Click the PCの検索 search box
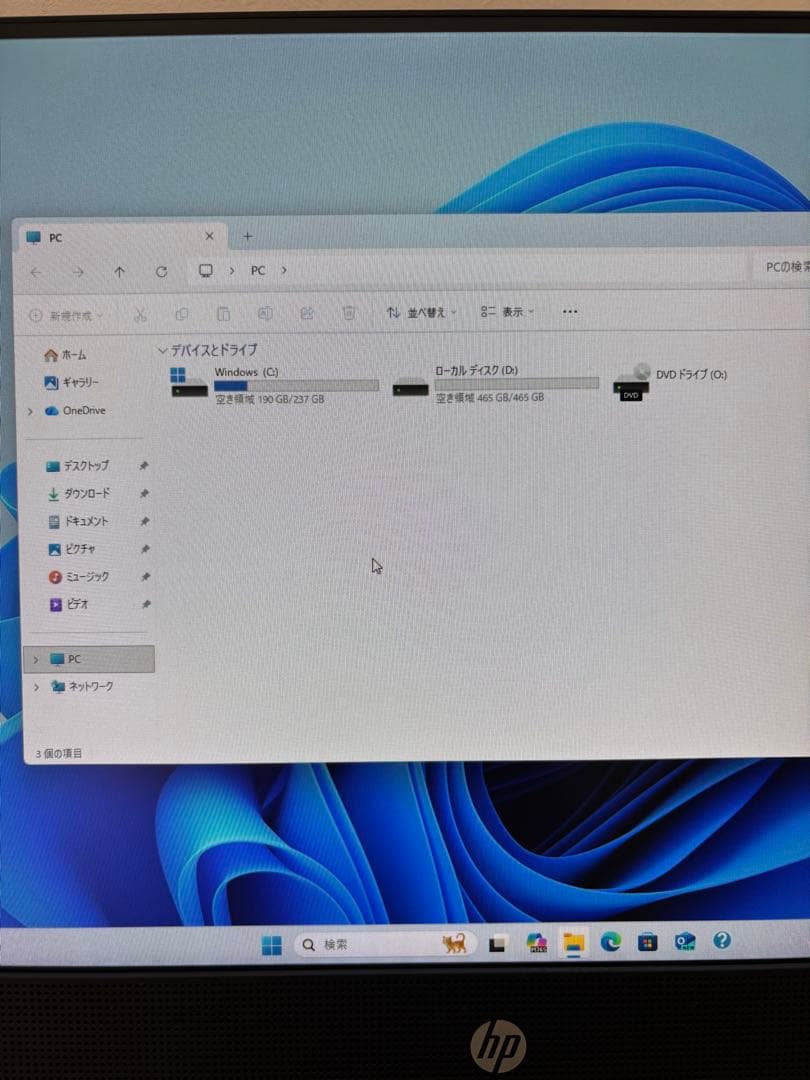The width and height of the screenshot is (810, 1080). pos(781,267)
